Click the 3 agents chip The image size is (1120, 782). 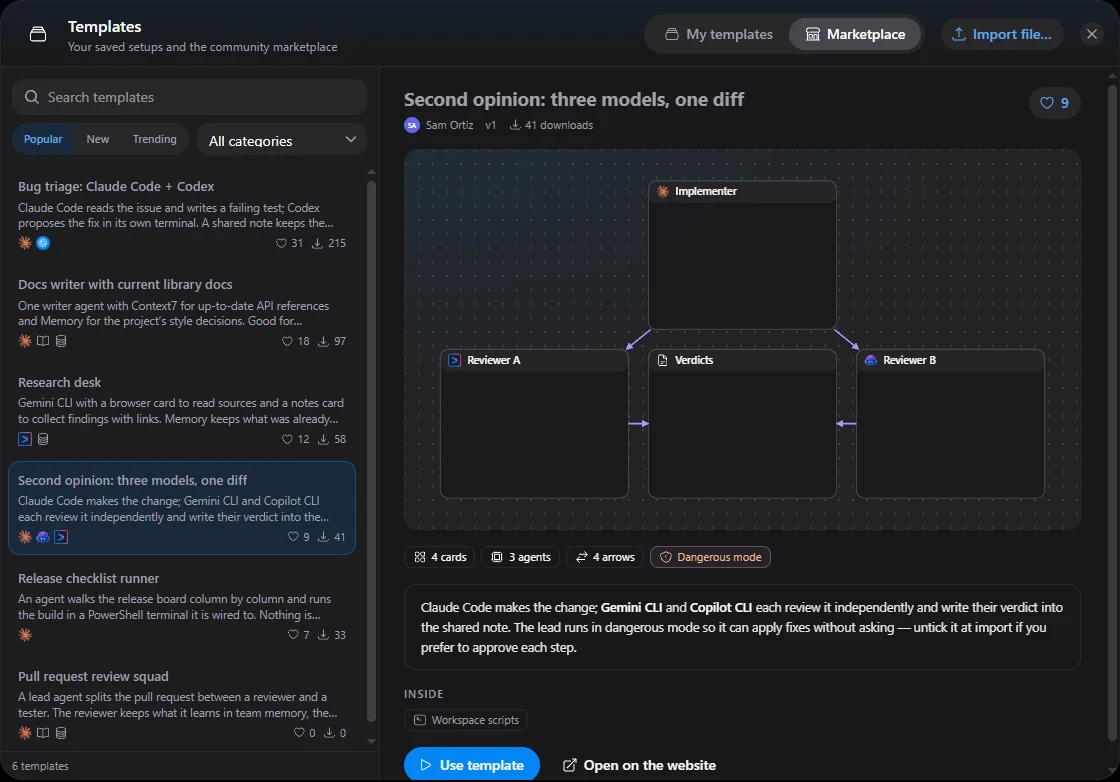click(x=521, y=557)
